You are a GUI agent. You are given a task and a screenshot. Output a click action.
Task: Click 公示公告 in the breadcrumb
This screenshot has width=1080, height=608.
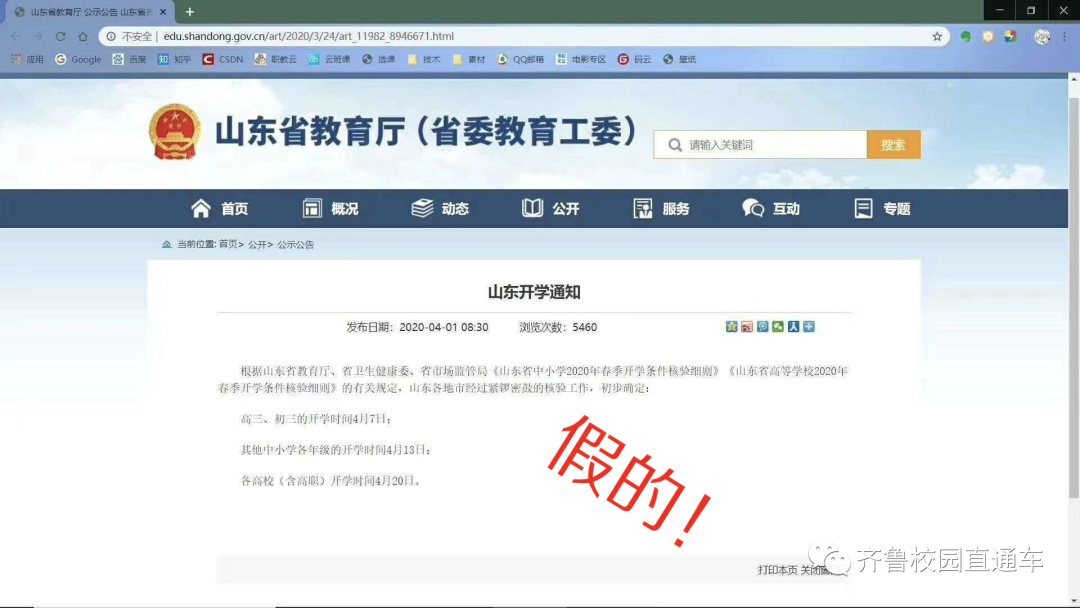click(295, 245)
